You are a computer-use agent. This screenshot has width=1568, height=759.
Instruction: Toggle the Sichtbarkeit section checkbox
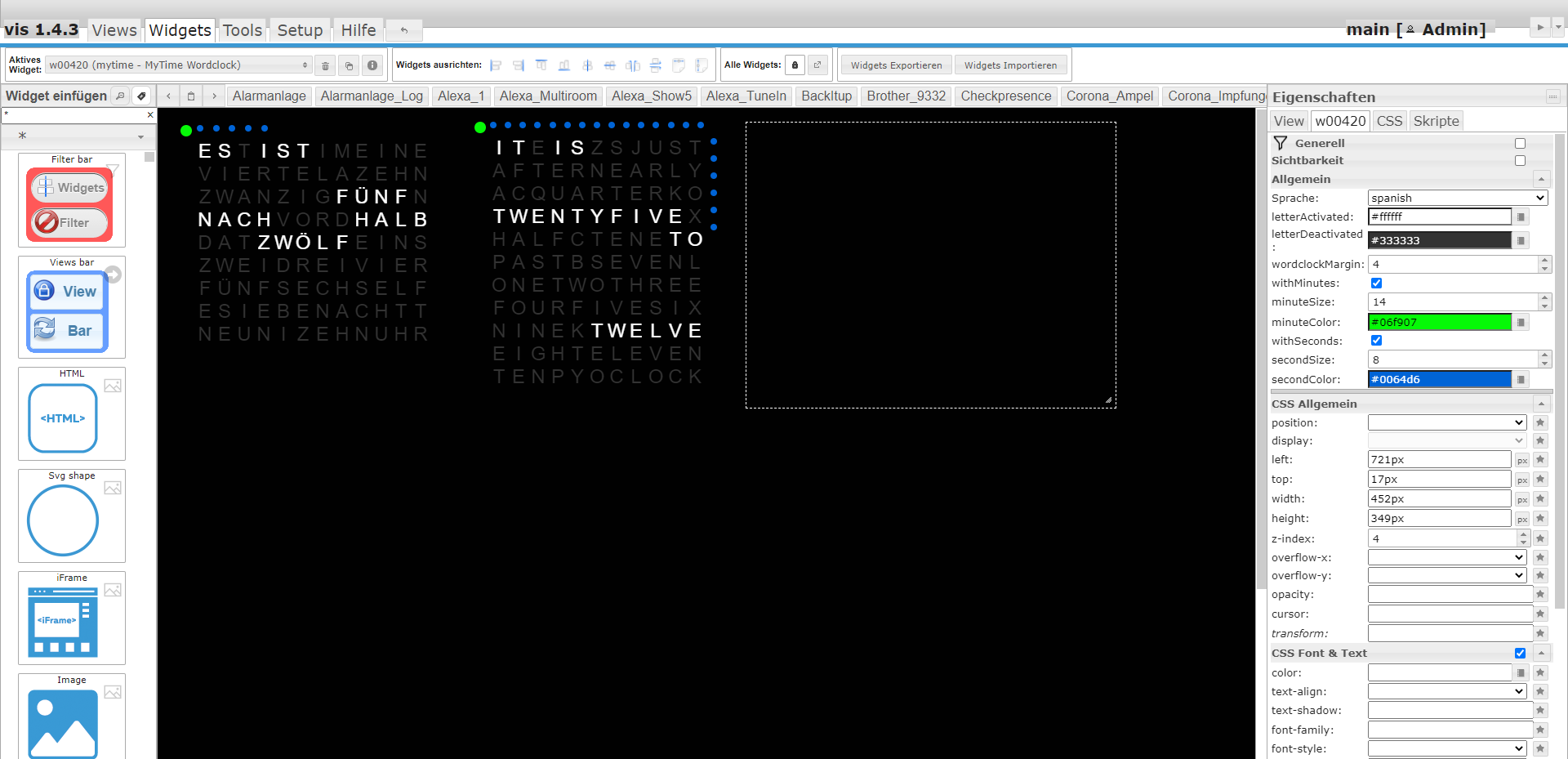point(1520,160)
